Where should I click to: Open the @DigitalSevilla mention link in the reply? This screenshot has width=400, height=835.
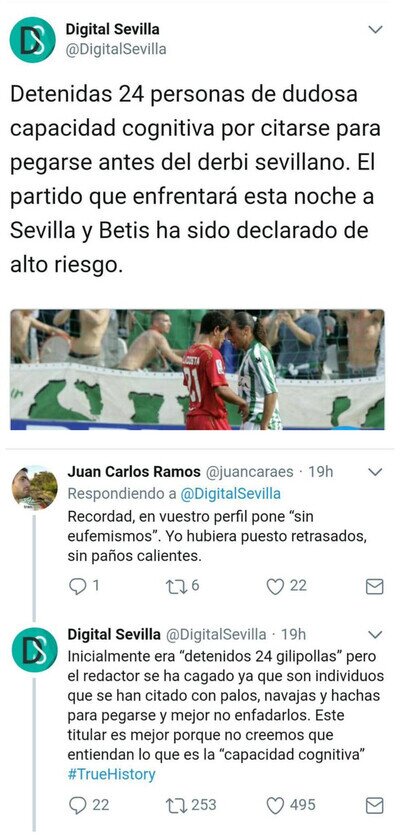tap(230, 494)
